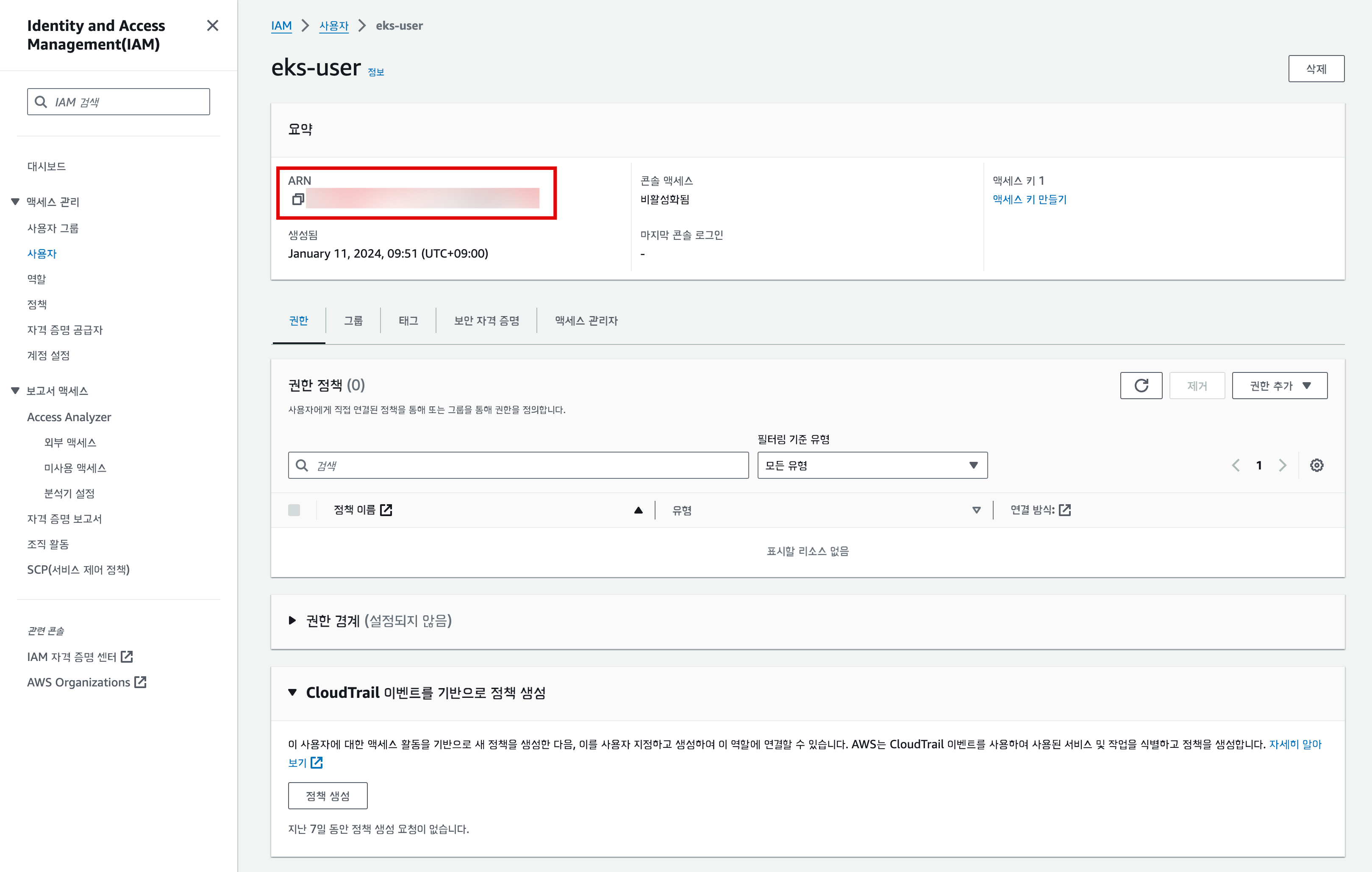
Task: Open table preferences gear icon
Action: (1316, 465)
